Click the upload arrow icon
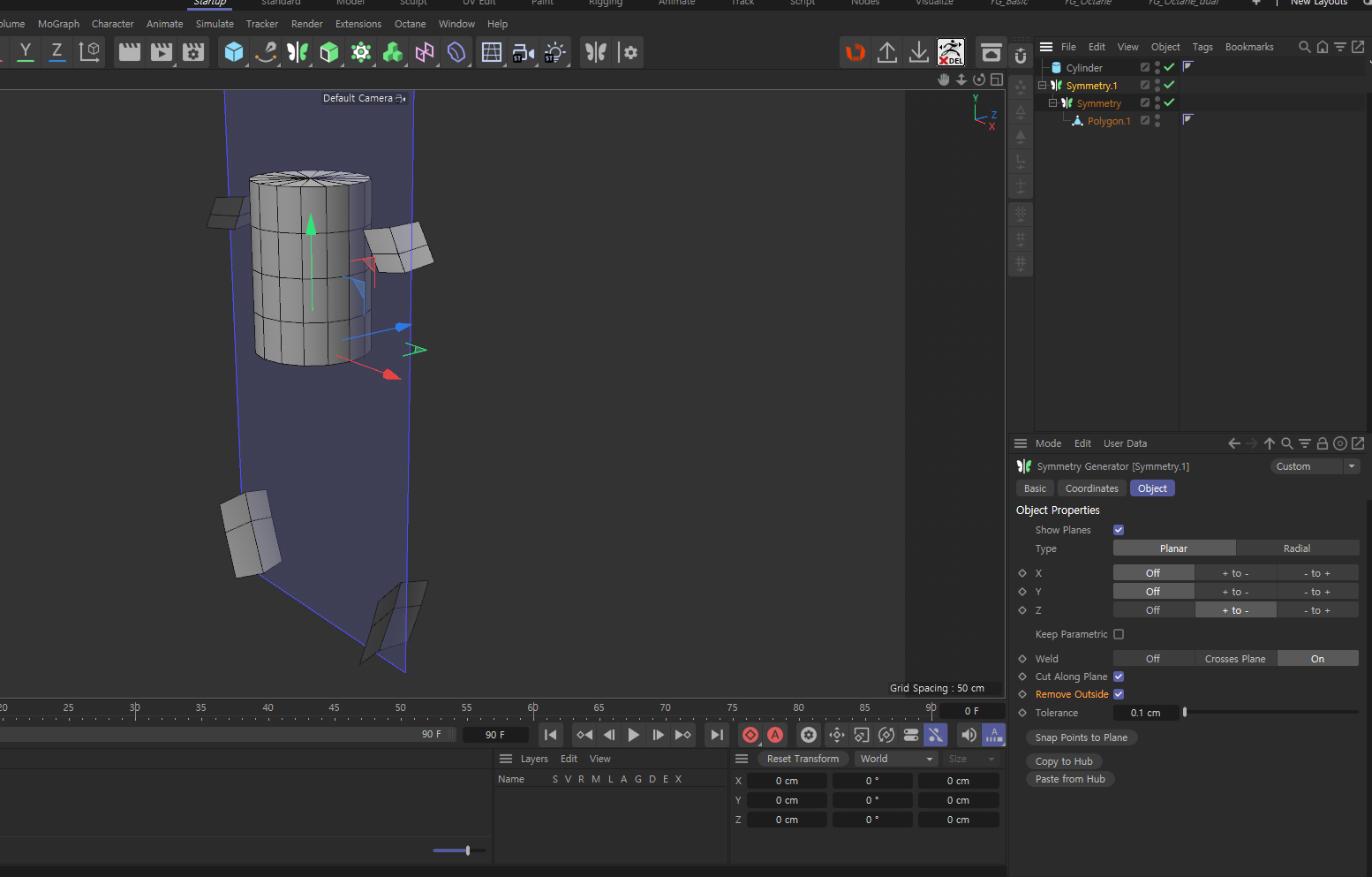 click(887, 52)
